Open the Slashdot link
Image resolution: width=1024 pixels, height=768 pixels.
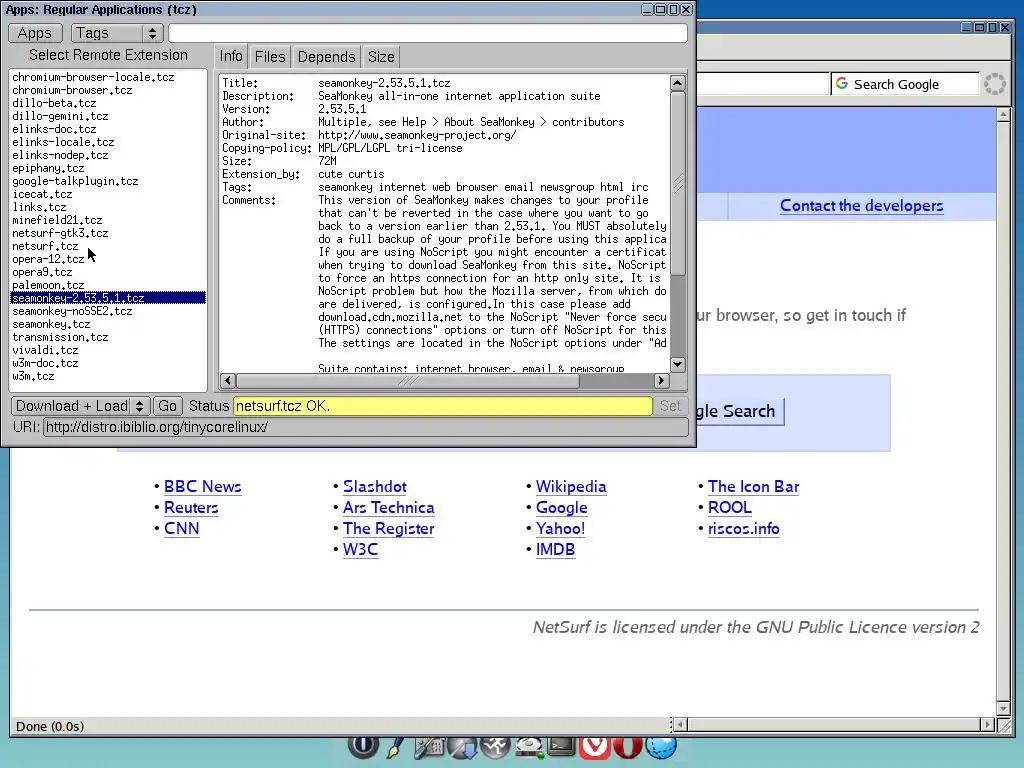tap(375, 487)
